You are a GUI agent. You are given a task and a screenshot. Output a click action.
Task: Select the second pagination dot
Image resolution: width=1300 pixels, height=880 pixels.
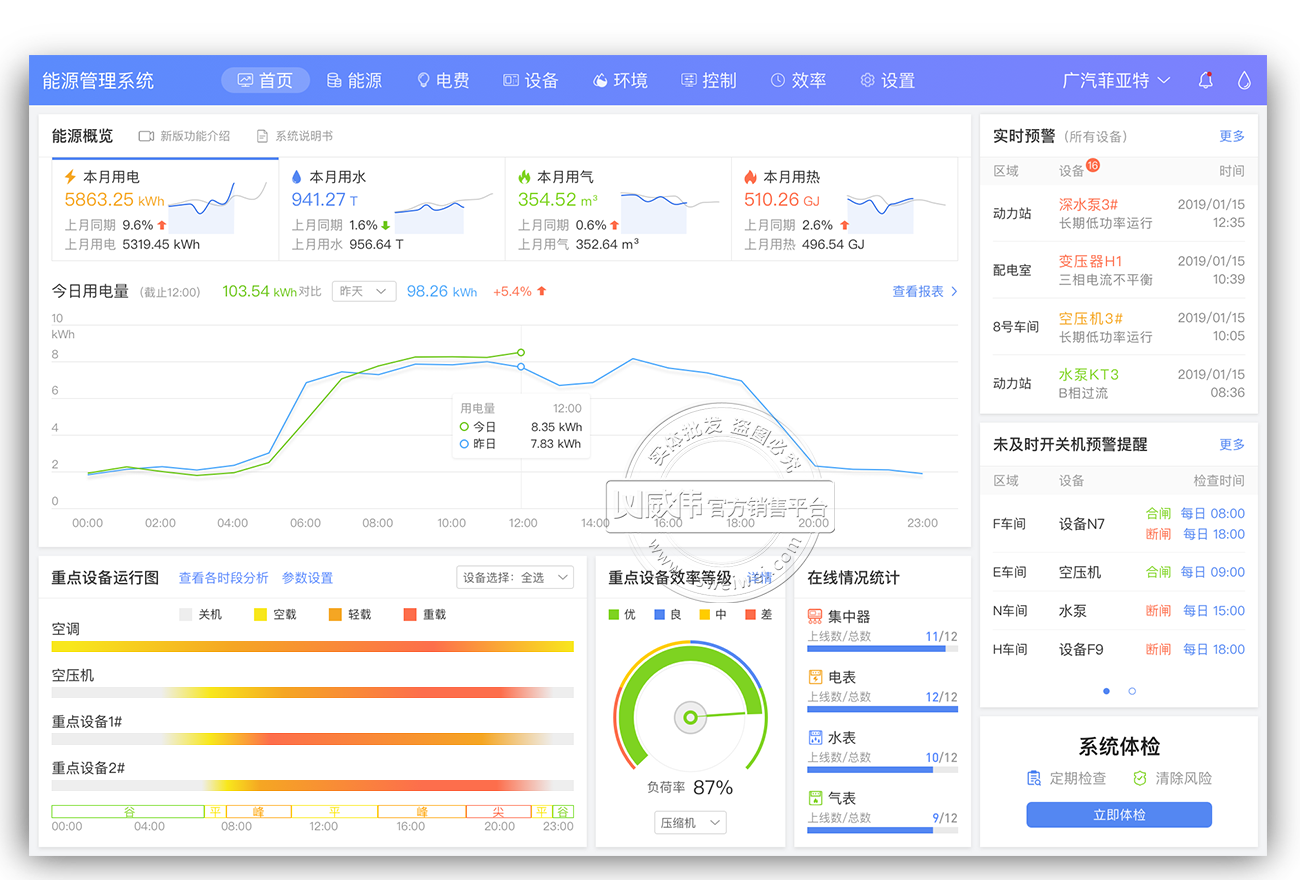click(1132, 691)
